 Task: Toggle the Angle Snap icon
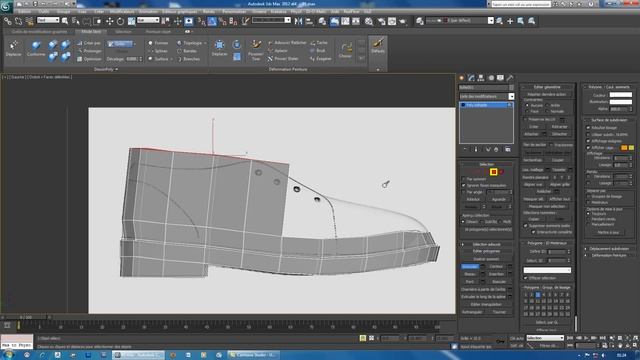coord(212,21)
